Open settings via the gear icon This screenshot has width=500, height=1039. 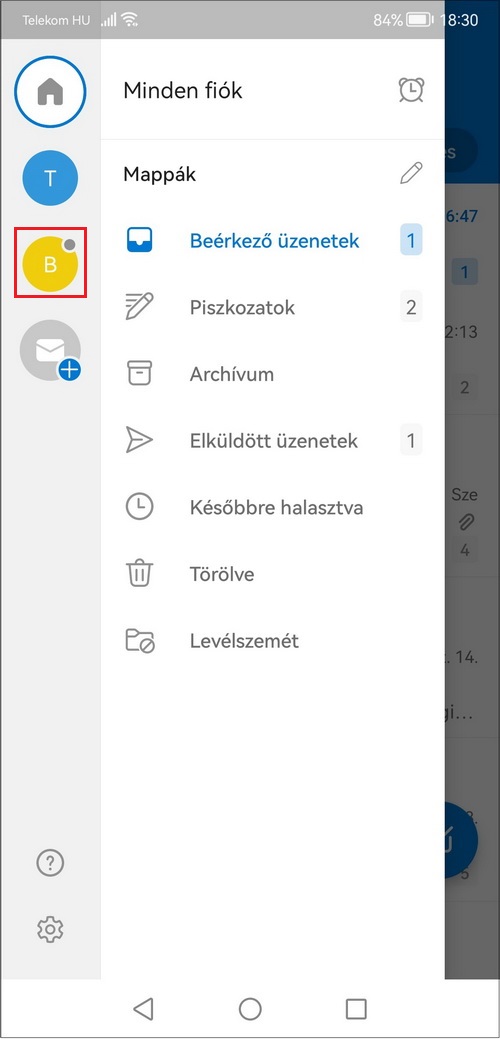[50, 930]
